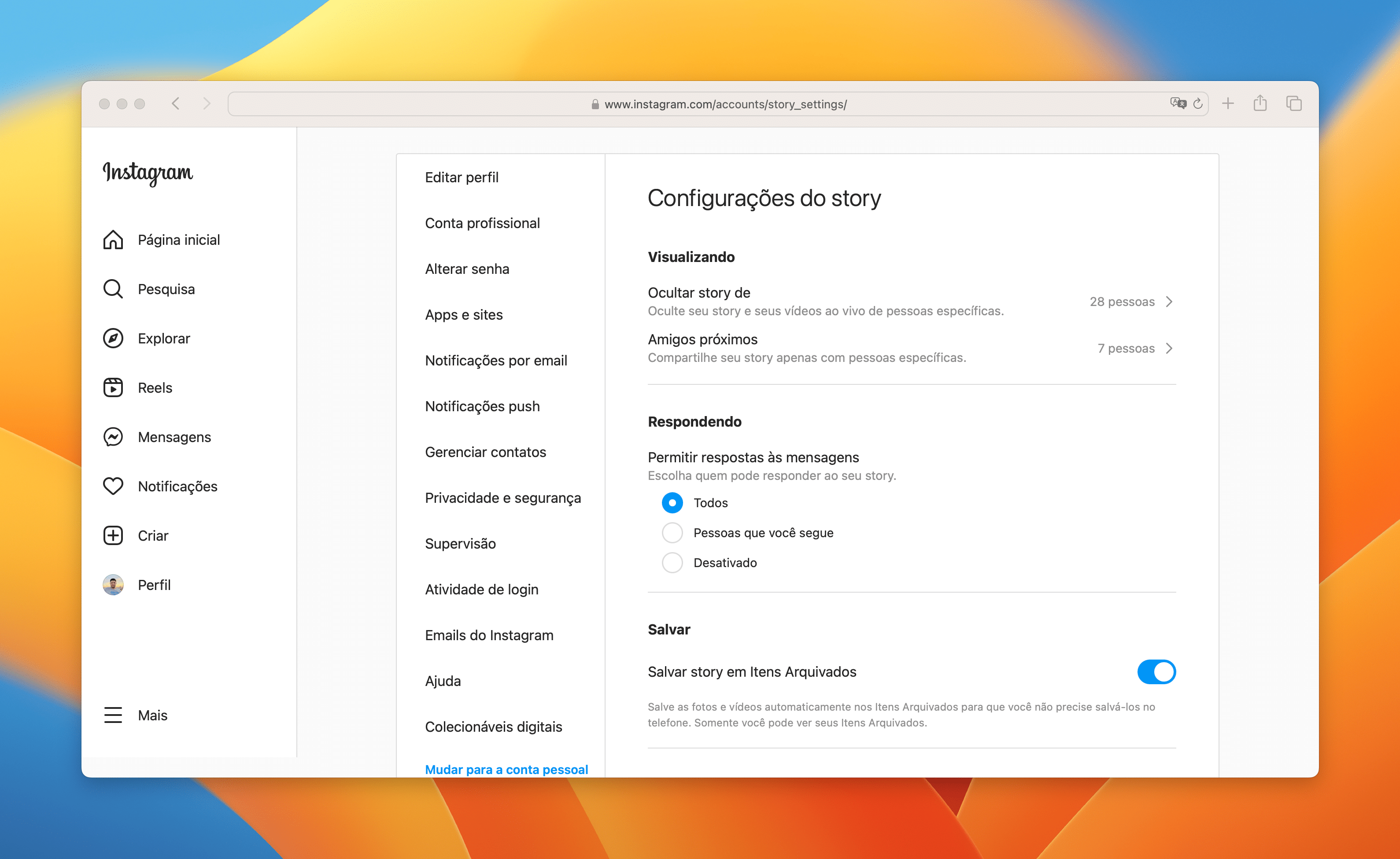
Task: Click the Página inicial icon
Action: pyautogui.click(x=115, y=240)
